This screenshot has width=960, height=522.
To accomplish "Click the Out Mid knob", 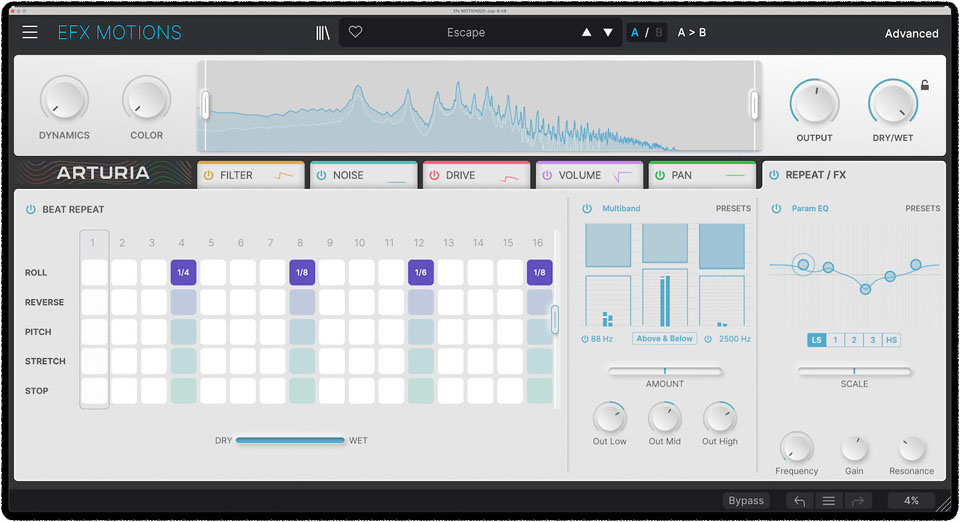I will (x=664, y=419).
